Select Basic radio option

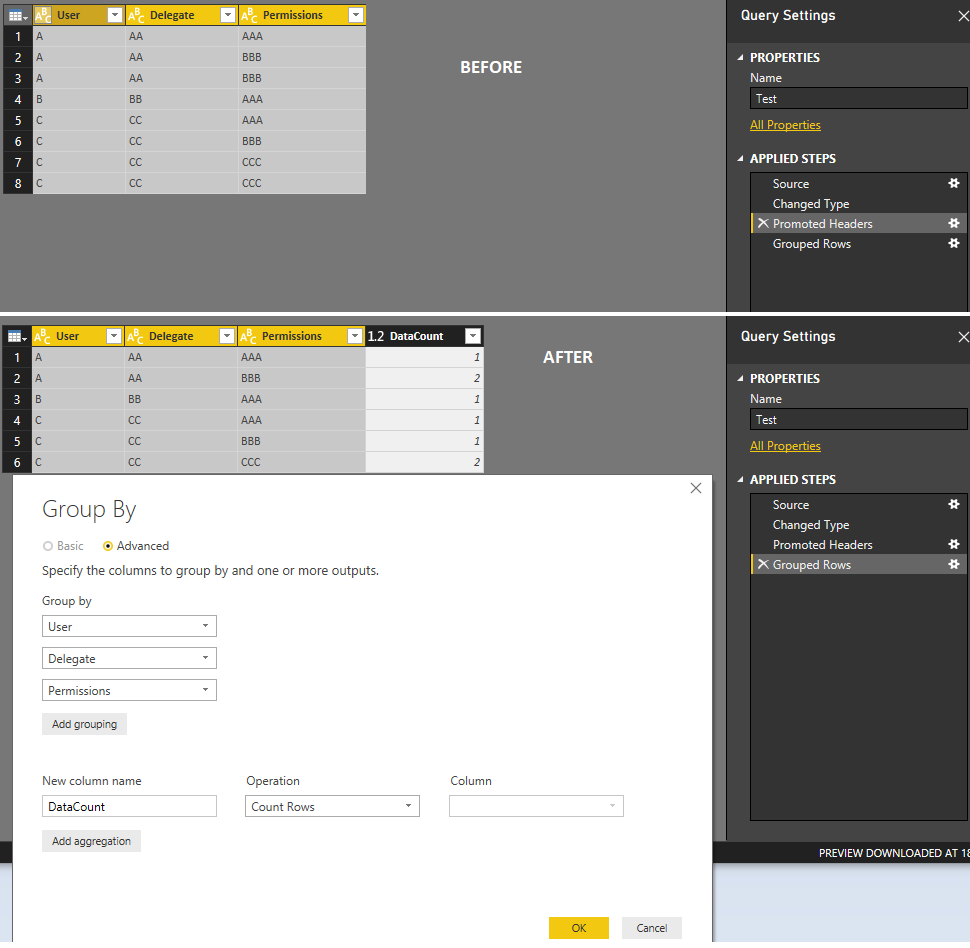coord(48,546)
